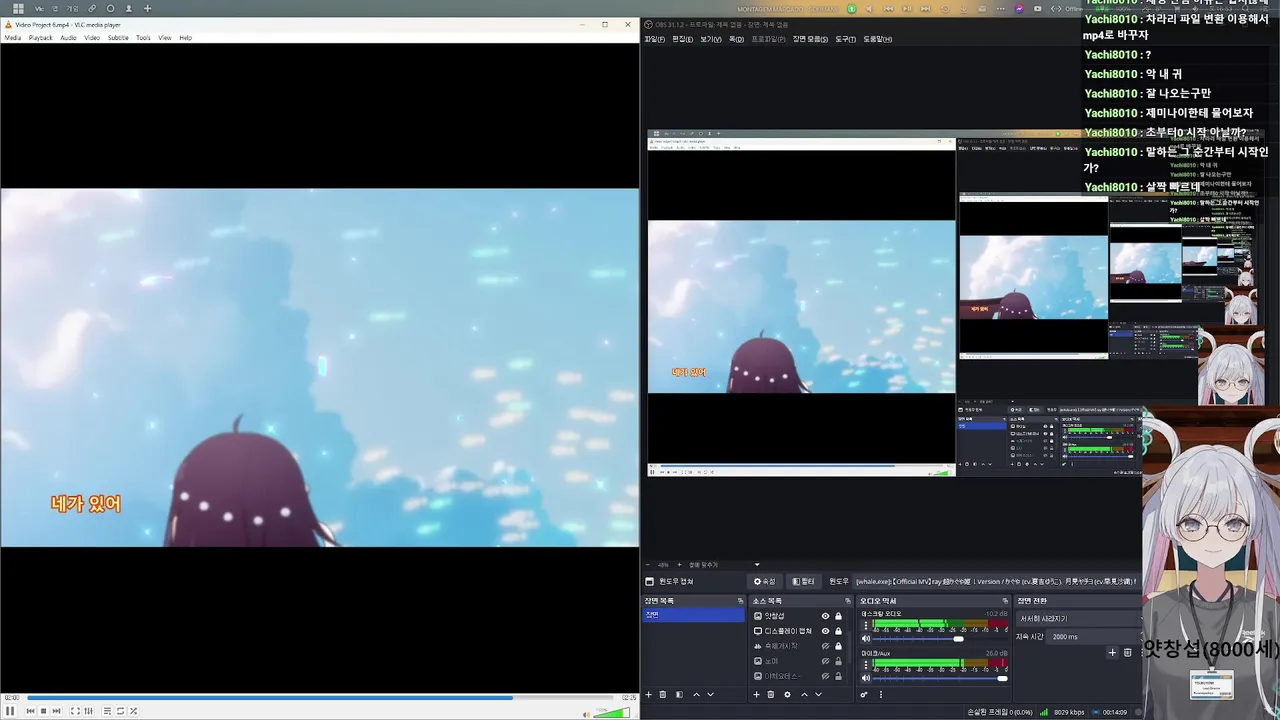Delete selected scene in OBS
This screenshot has width=1280, height=720.
tap(663, 695)
